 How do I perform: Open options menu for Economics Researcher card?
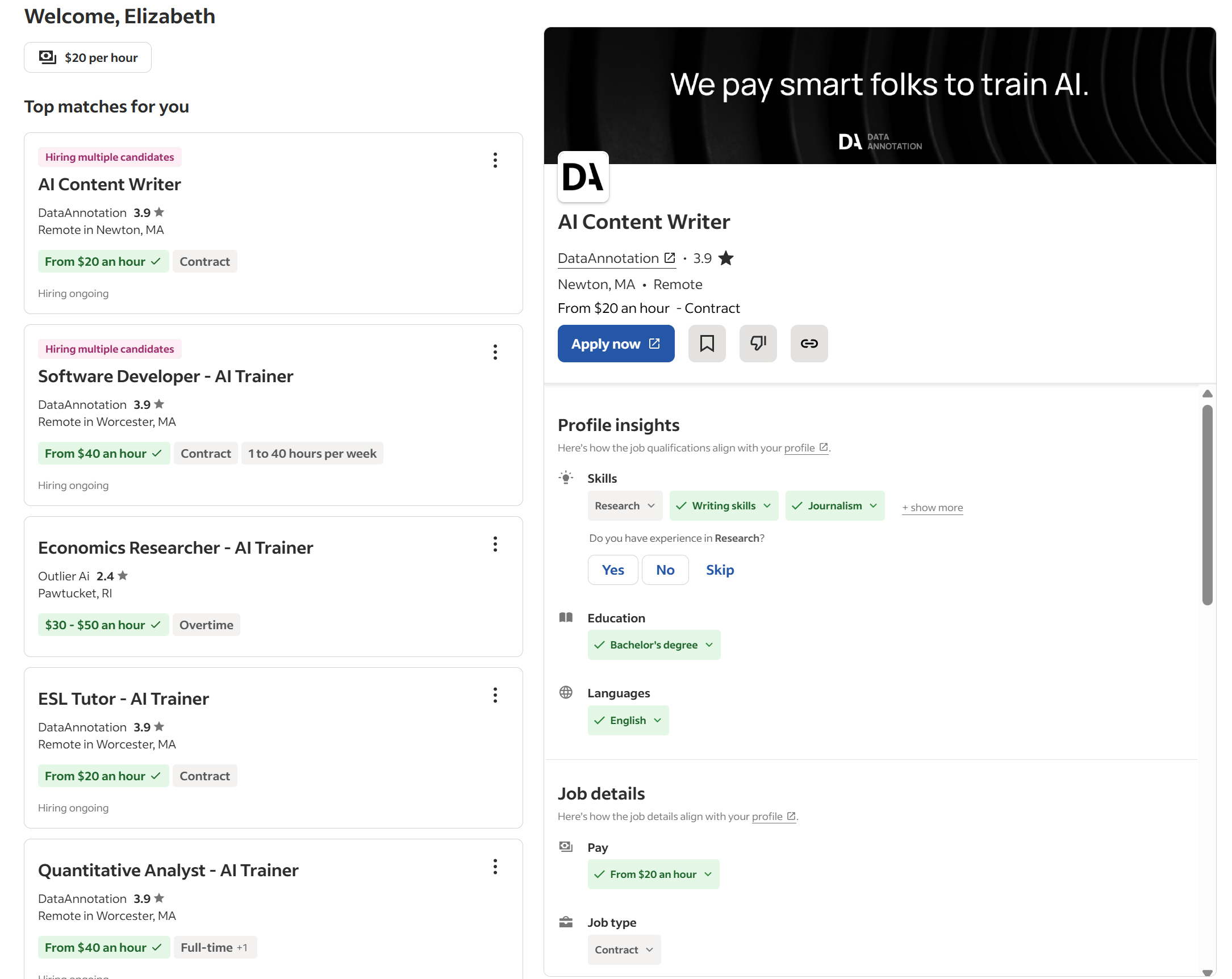point(495,544)
